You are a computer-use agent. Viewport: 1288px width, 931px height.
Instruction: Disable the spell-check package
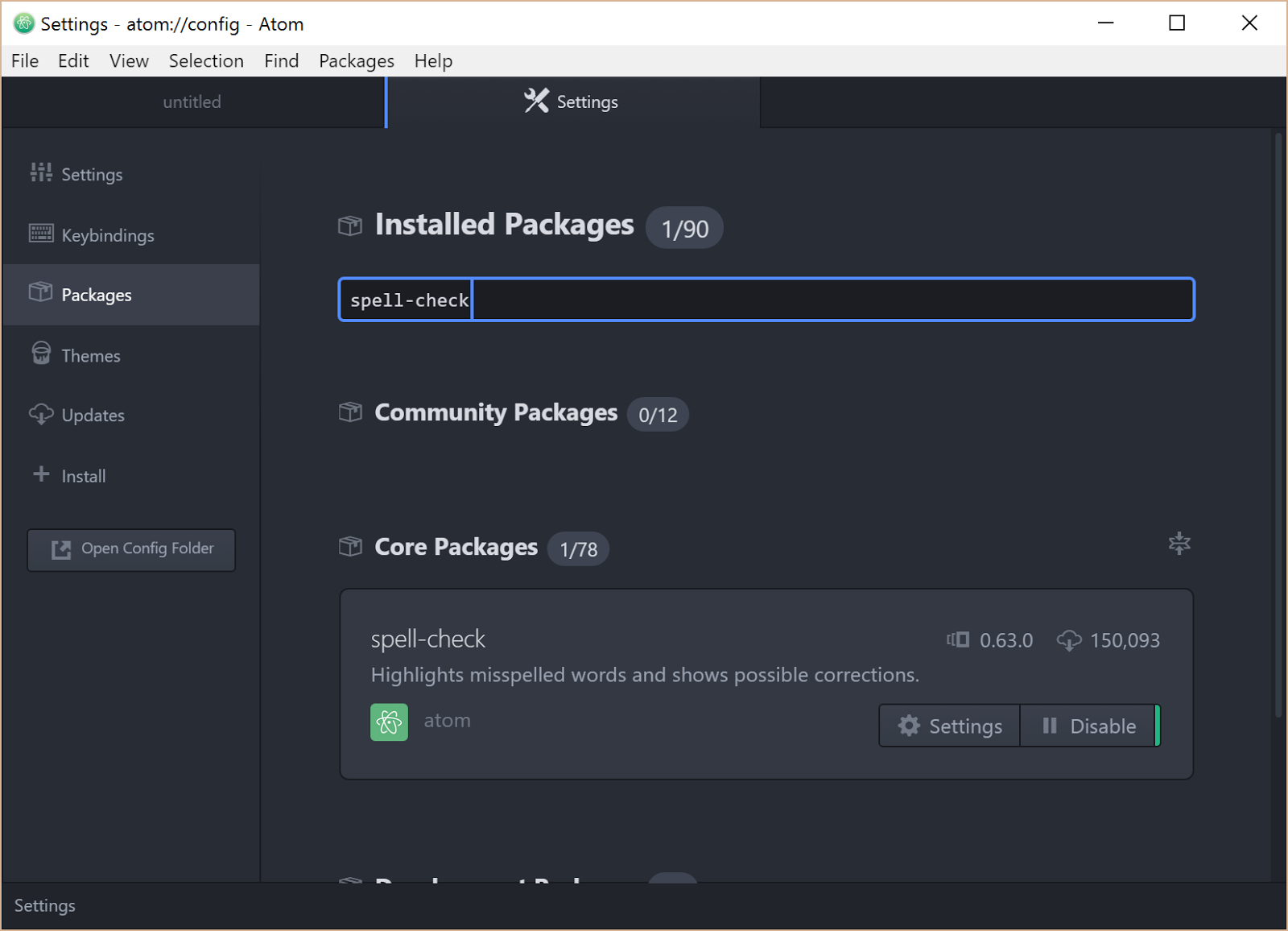click(x=1089, y=726)
